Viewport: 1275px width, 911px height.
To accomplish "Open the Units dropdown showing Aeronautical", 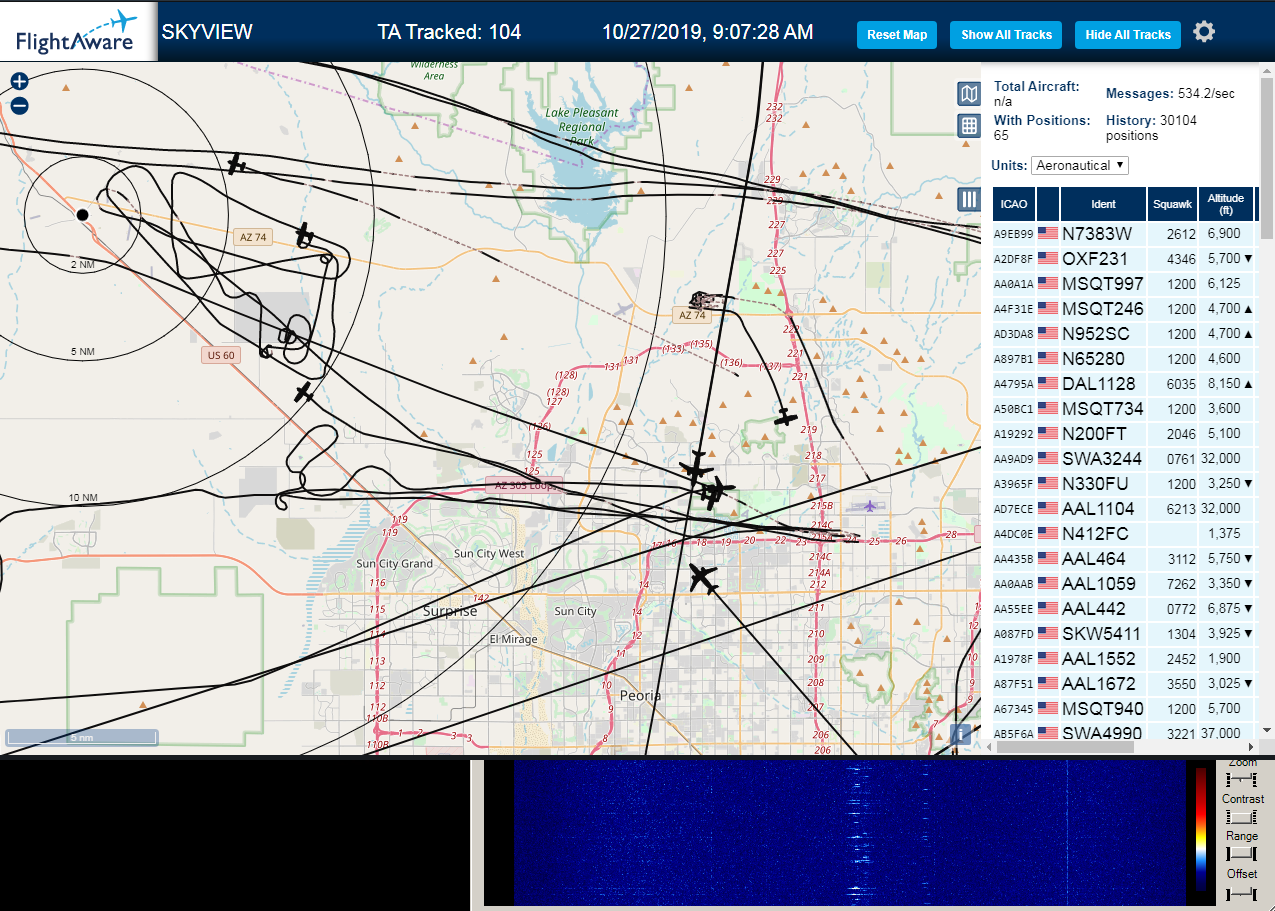I will (x=1080, y=165).
